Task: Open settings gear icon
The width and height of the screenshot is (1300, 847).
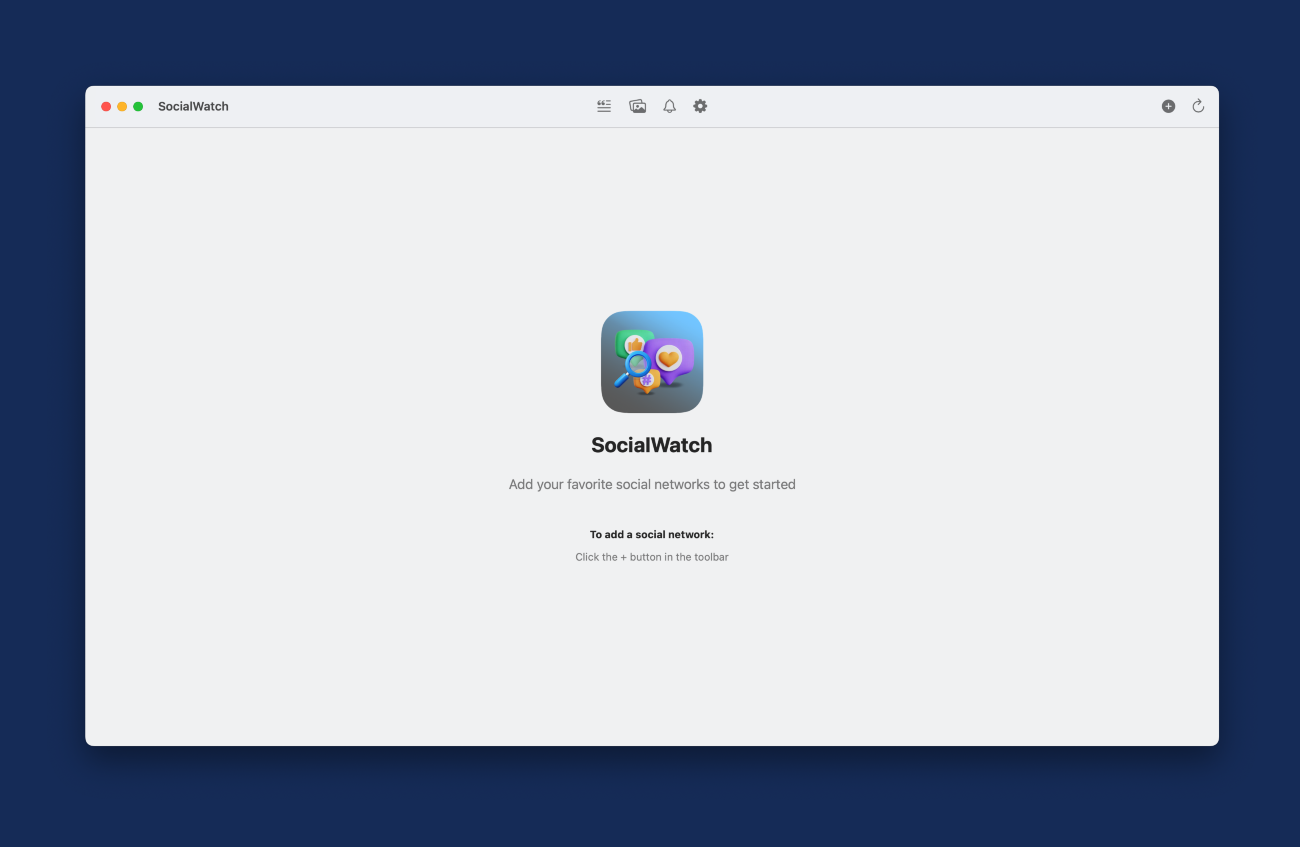Action: pos(700,106)
